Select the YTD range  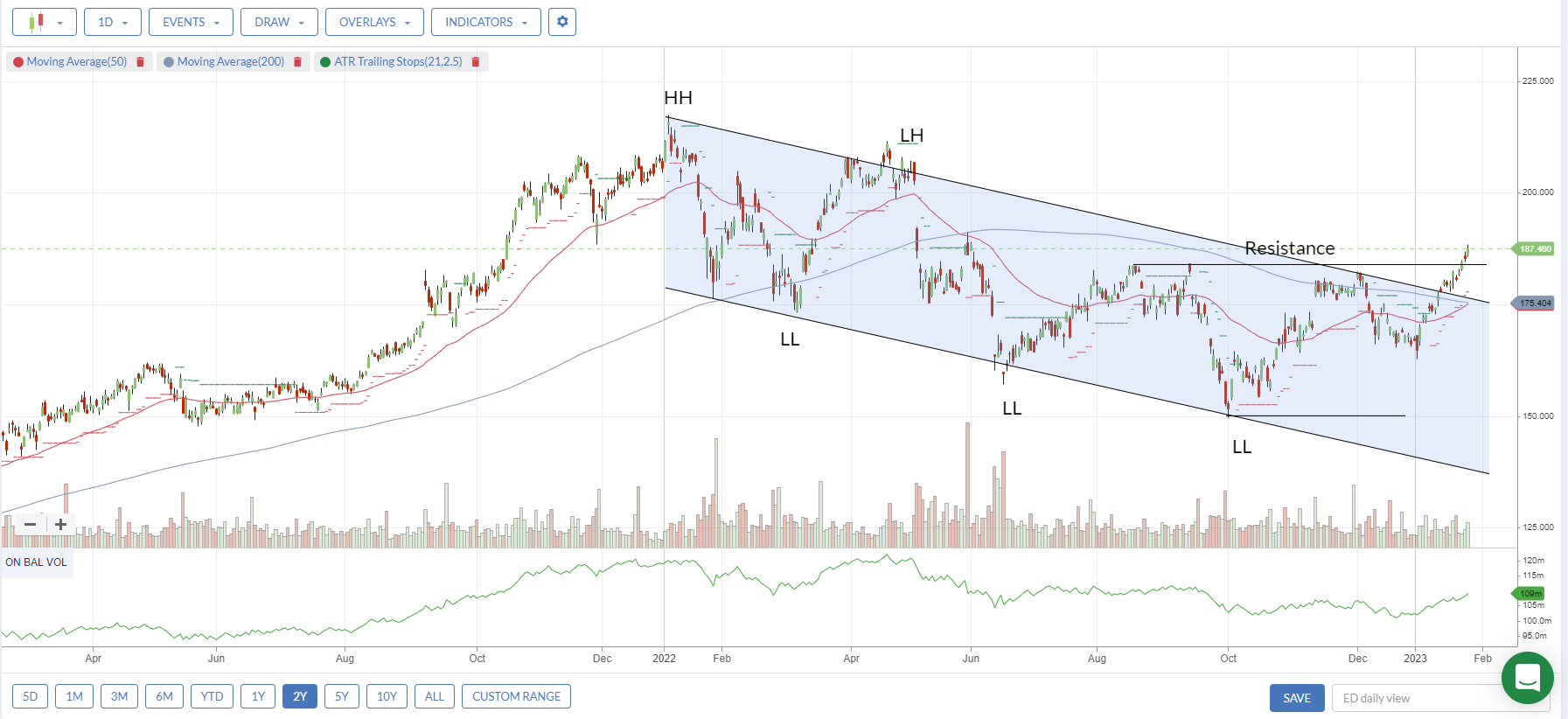coord(212,696)
